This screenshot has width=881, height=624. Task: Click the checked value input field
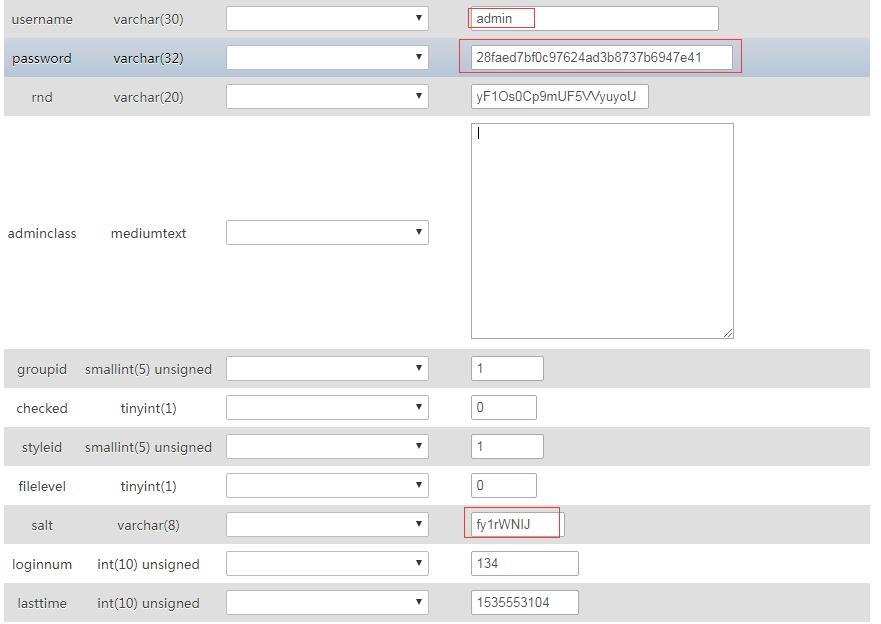[x=504, y=407]
